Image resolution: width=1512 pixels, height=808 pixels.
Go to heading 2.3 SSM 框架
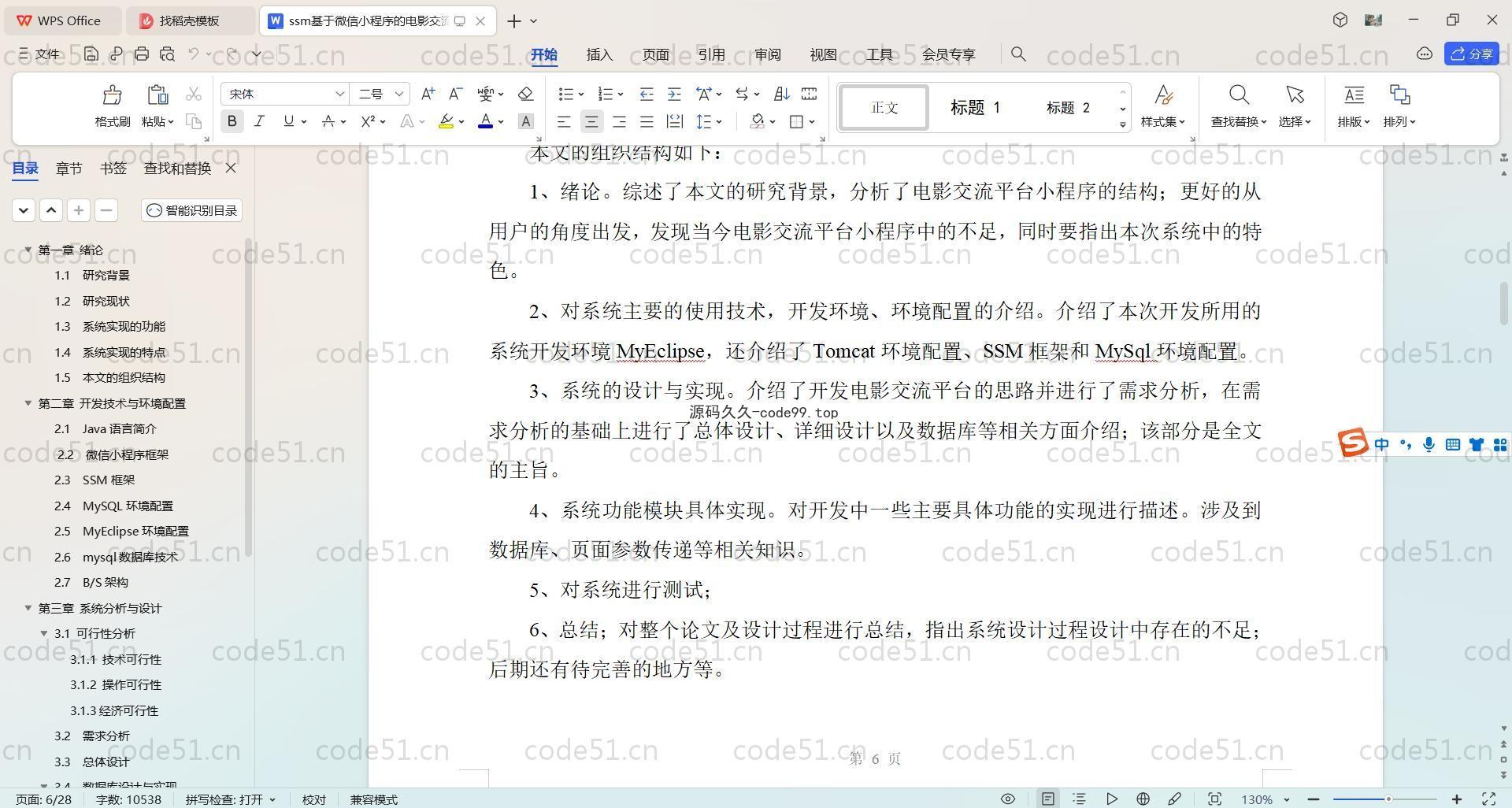click(x=94, y=480)
